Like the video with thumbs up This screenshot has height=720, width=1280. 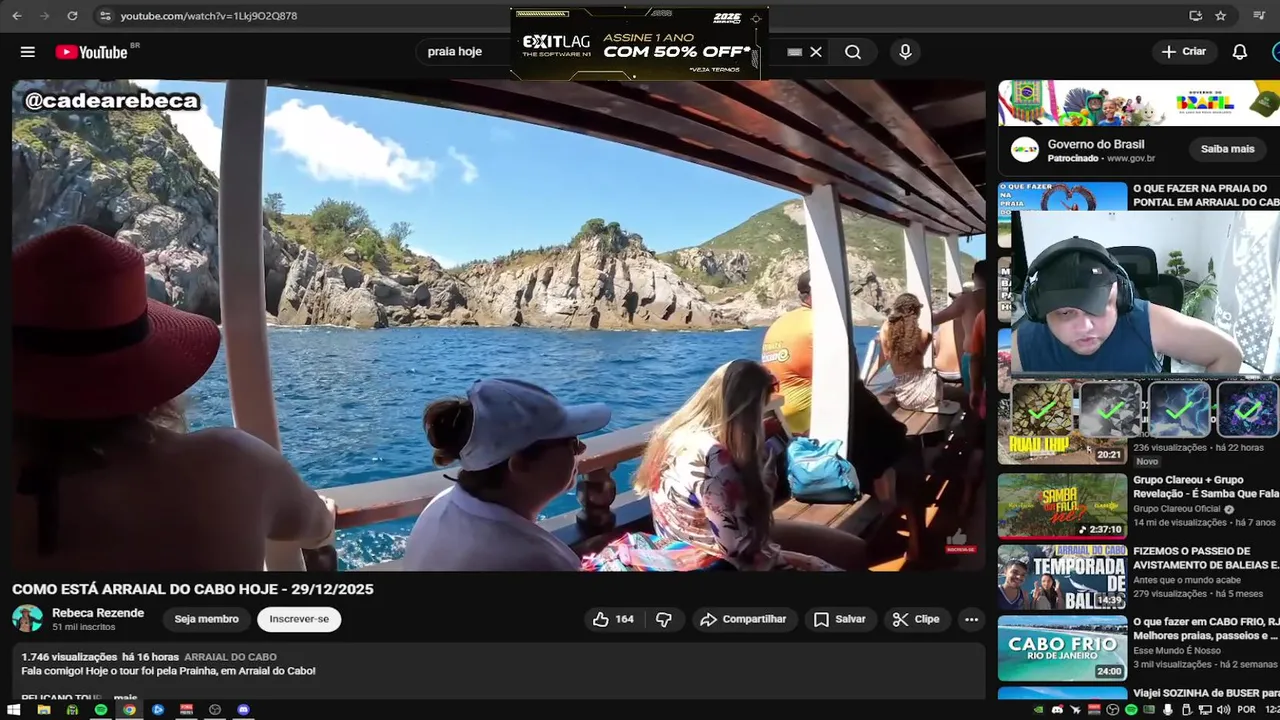coord(613,619)
